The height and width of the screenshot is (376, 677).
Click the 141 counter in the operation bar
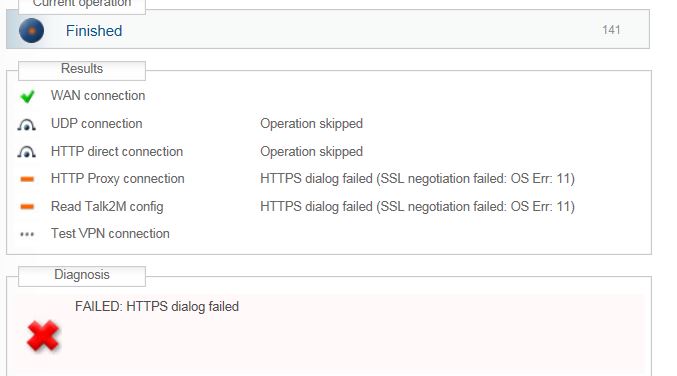[611, 30]
